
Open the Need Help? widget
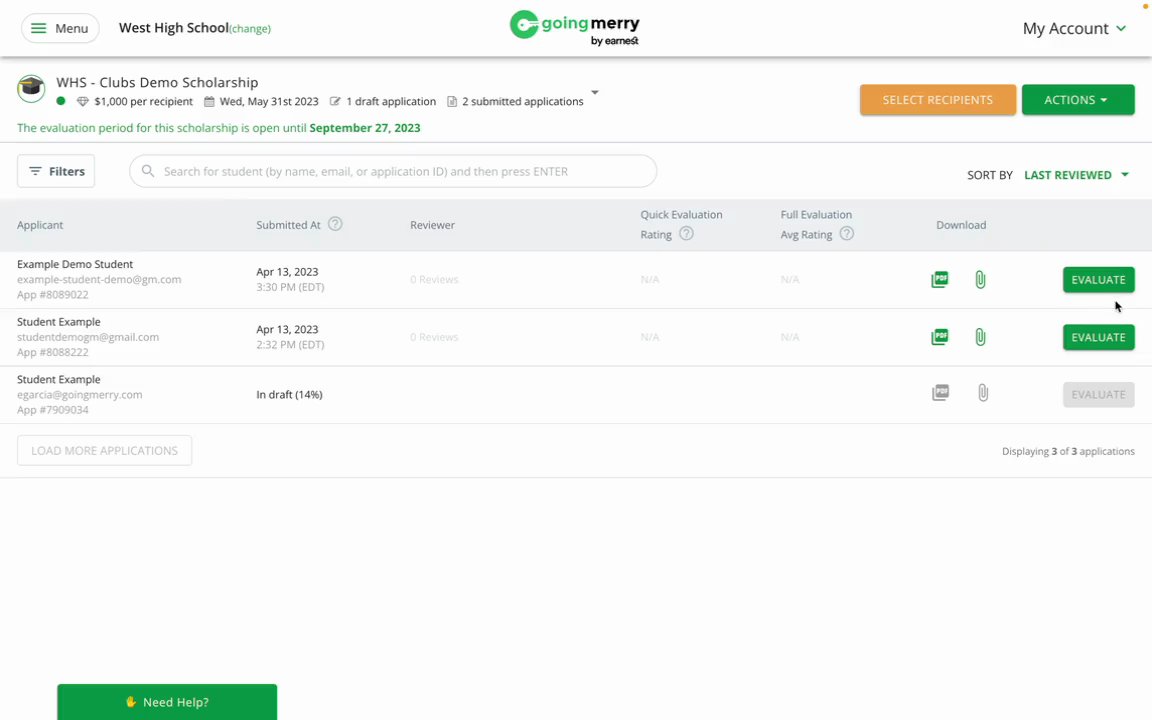(x=167, y=702)
